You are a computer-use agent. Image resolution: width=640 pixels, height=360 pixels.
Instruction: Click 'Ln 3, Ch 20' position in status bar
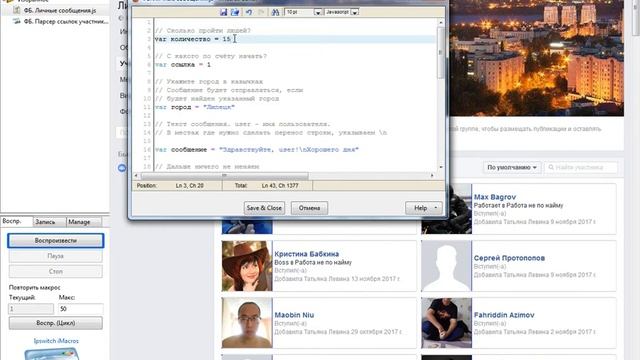[190, 186]
